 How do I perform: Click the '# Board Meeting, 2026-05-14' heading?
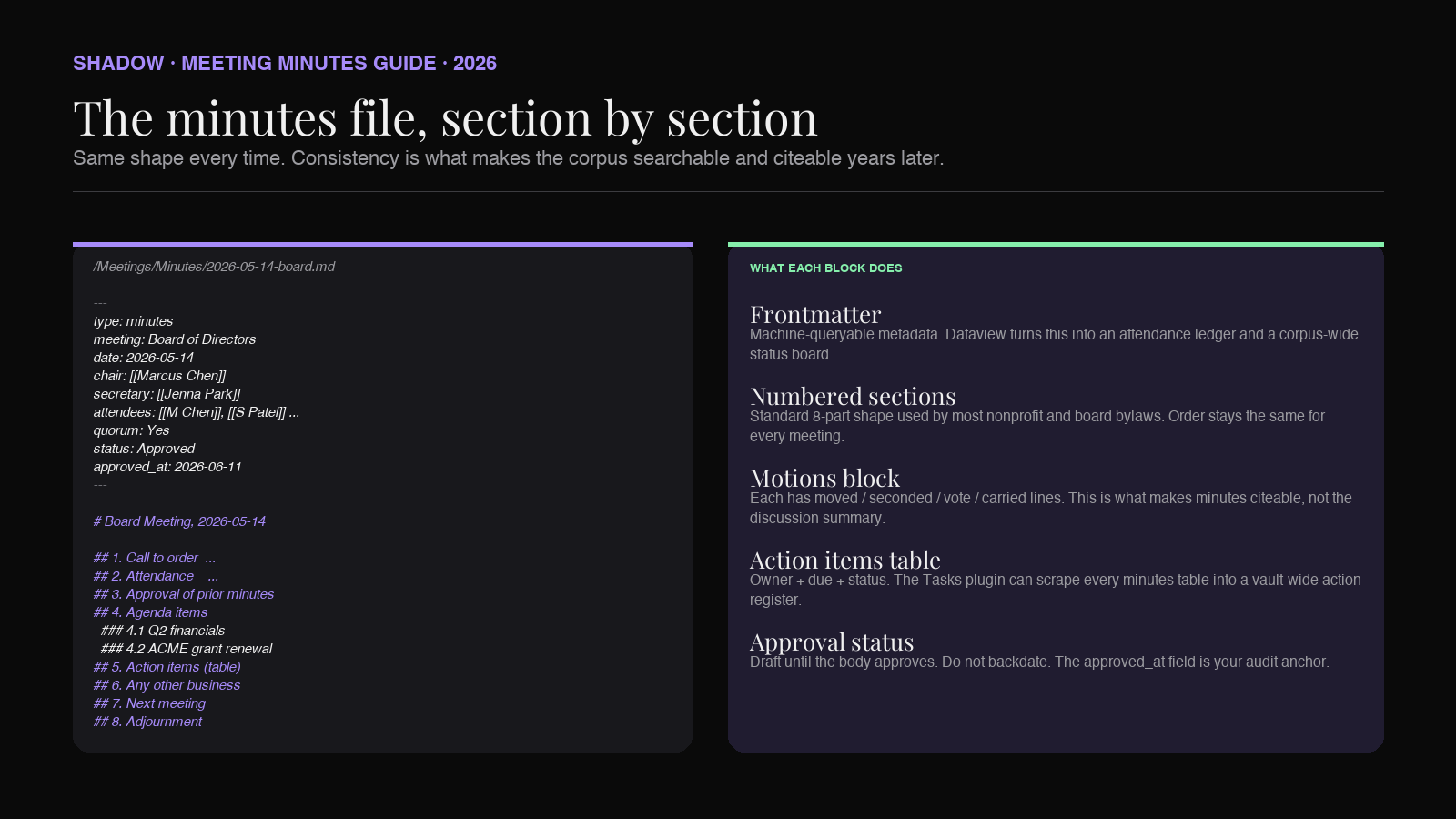coord(179,521)
